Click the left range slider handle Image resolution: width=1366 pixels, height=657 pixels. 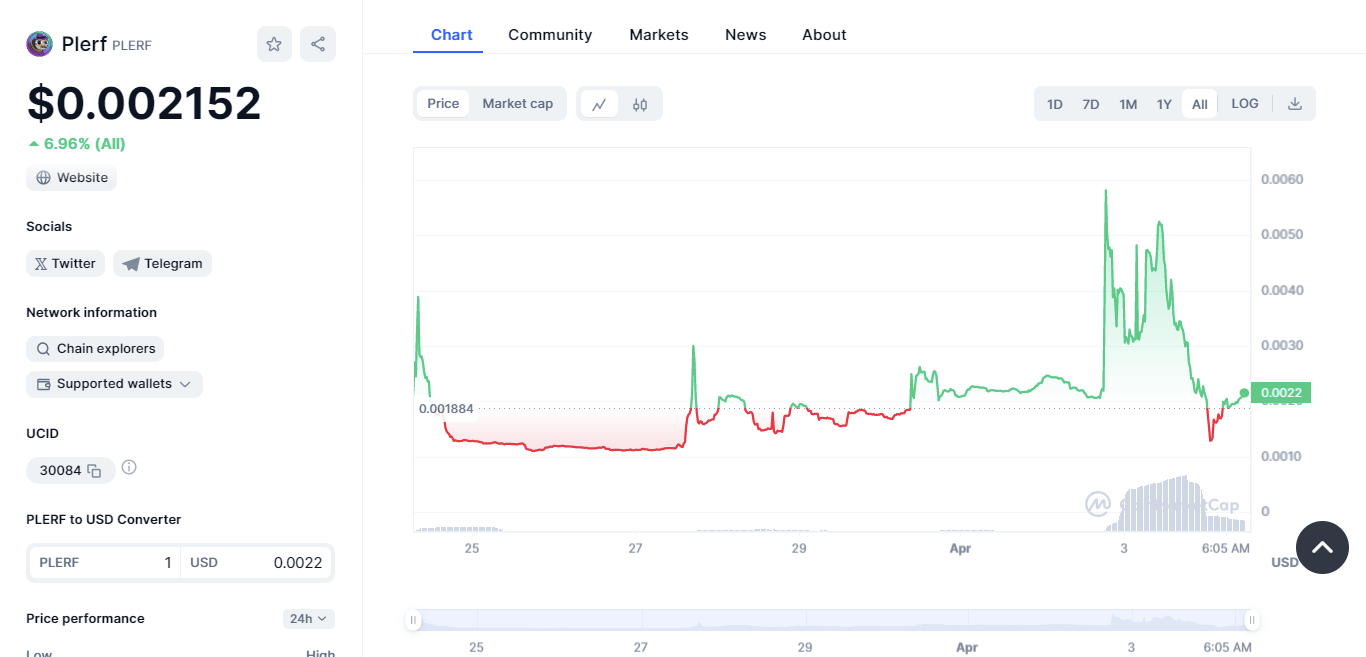pyautogui.click(x=413, y=621)
